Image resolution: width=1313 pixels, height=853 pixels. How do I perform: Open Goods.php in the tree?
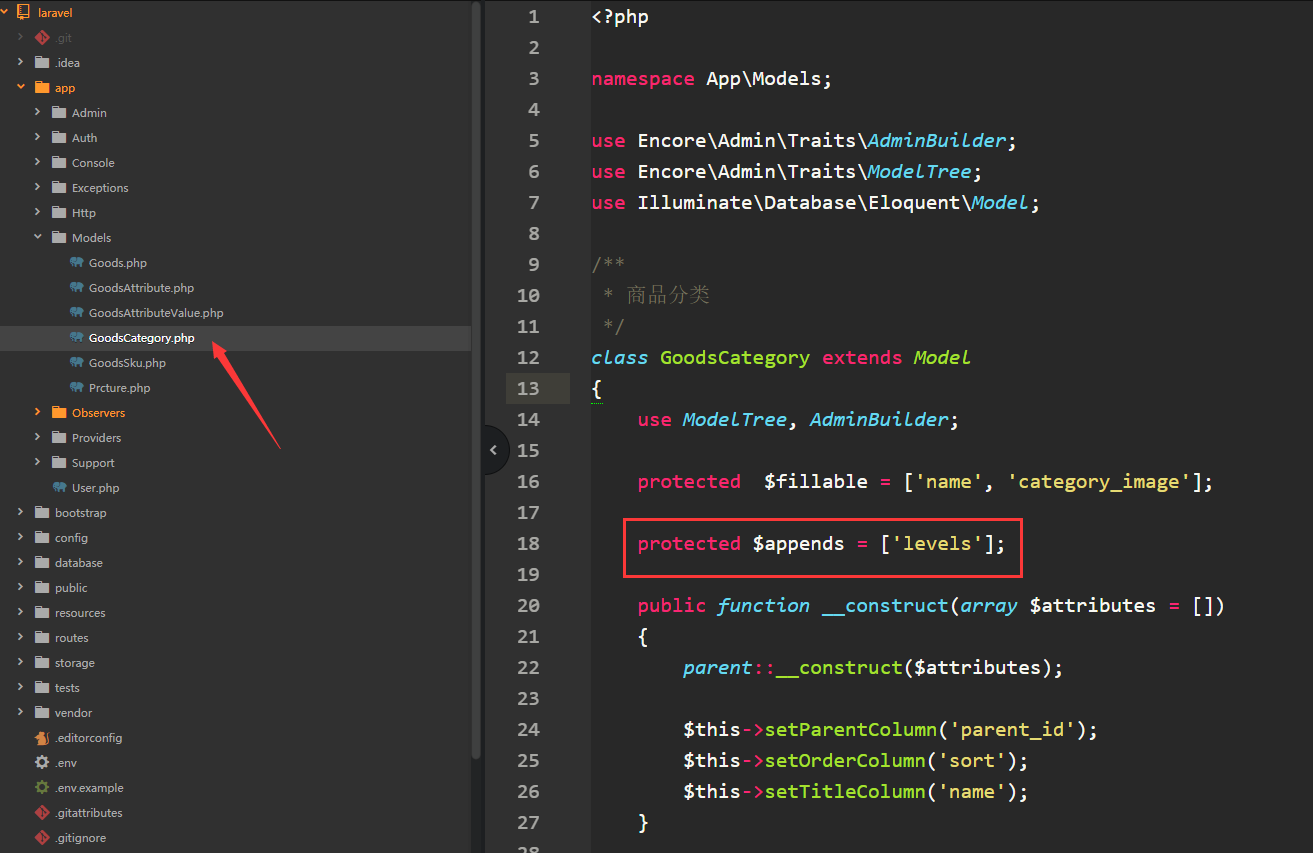coord(118,263)
